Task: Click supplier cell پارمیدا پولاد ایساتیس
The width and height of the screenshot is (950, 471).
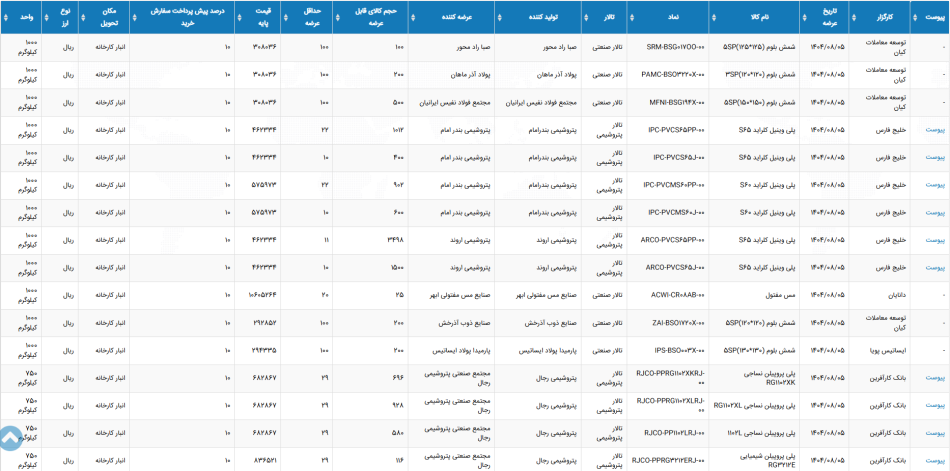Action: 460,350
